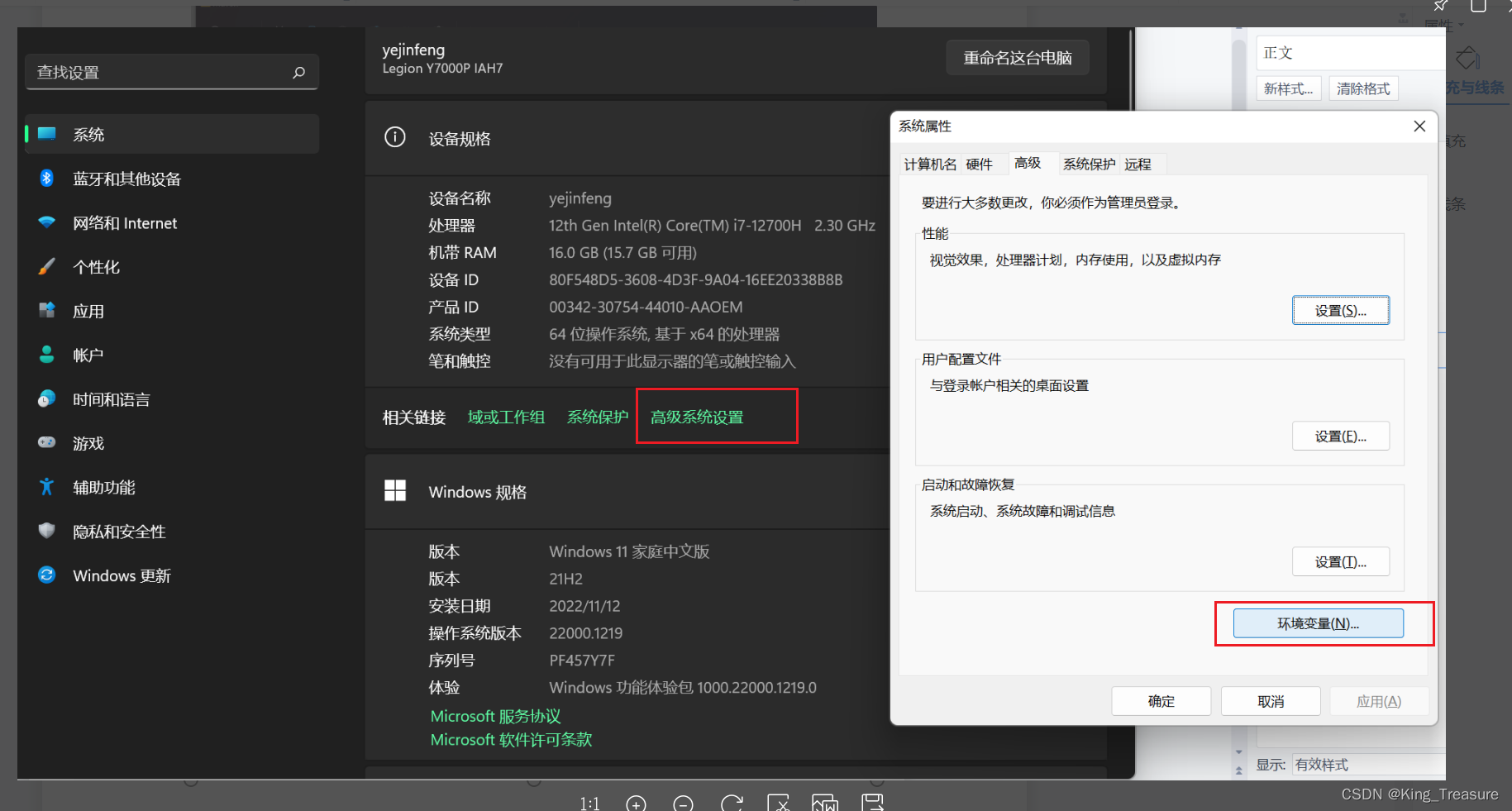This screenshot has height=811, width=1512.
Task: Open 隐私和安全性 settings
Action: tap(172, 532)
